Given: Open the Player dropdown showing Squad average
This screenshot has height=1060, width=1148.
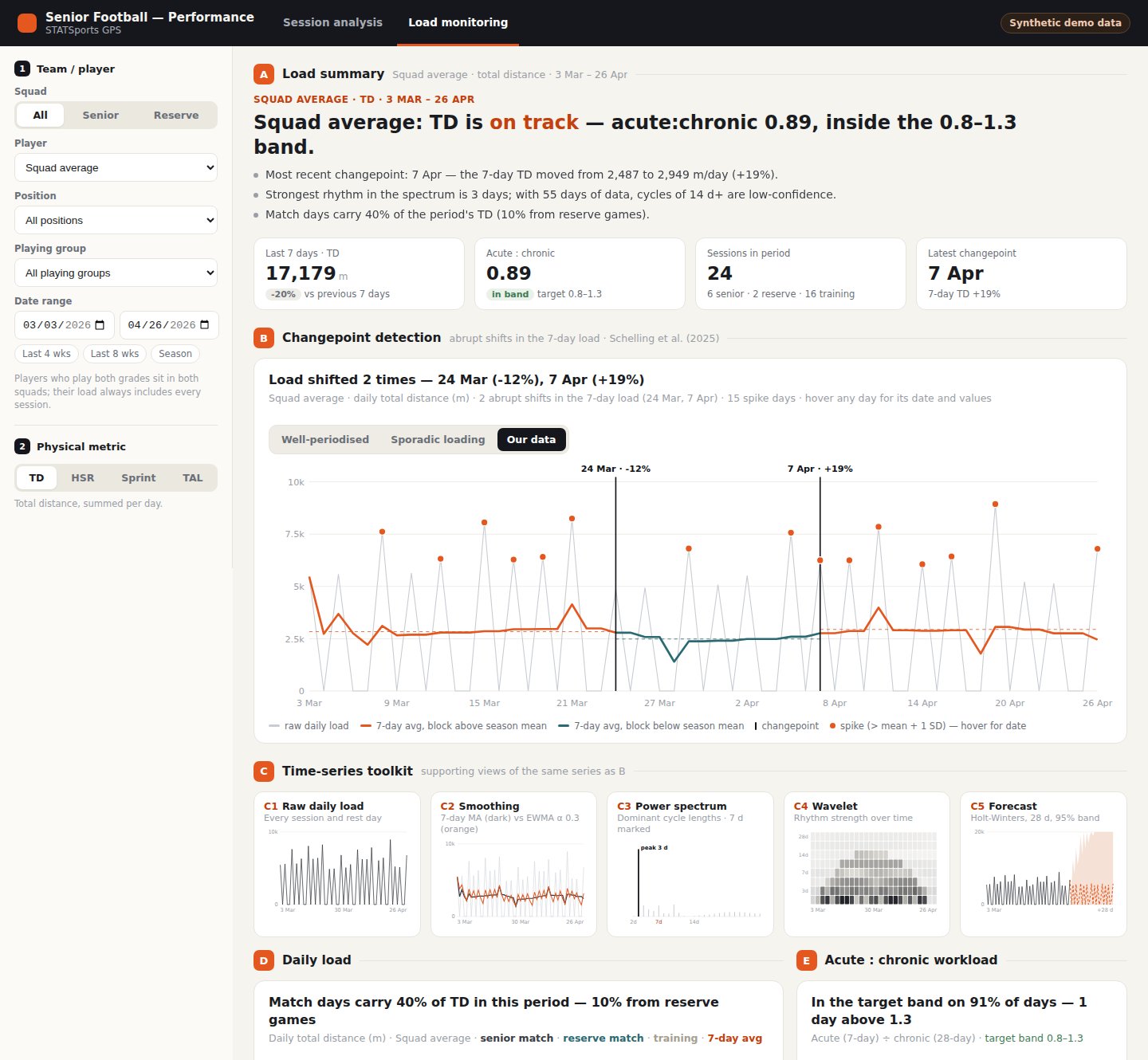Looking at the screenshot, I should [x=116, y=167].
